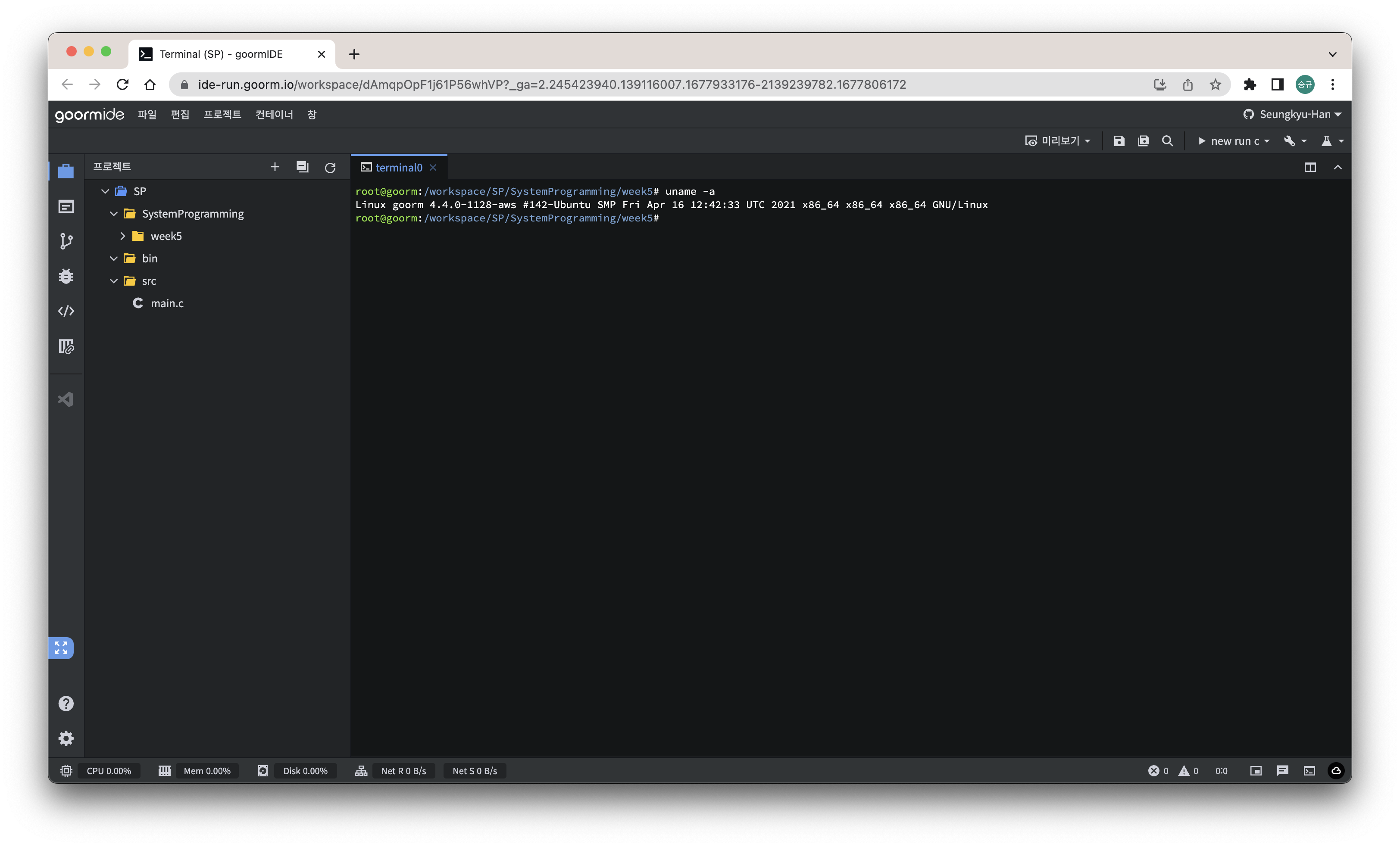
Task: Collapse the editor panel with chevron
Action: click(x=1337, y=168)
